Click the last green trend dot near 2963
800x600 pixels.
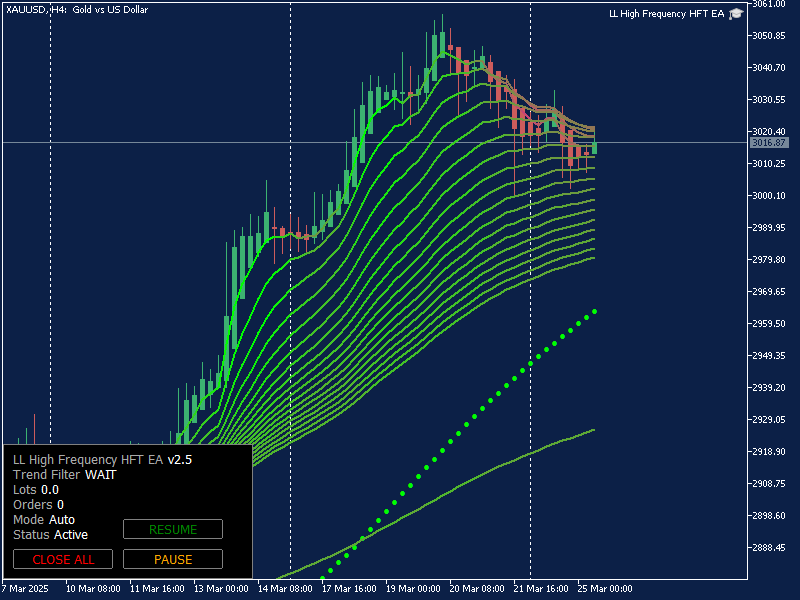(x=594, y=311)
